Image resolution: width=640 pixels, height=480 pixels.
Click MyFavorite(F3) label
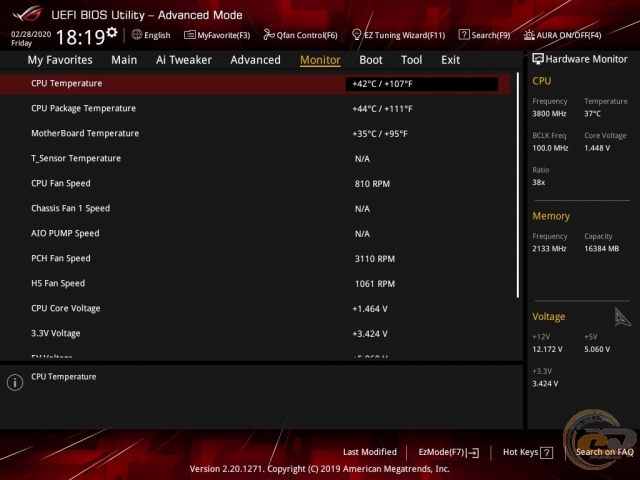[x=224, y=36]
